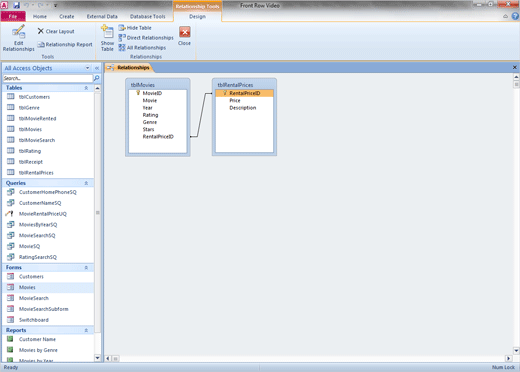Minimize the ribbon with the caret
Image resolution: width=520 pixels, height=372 pixels.
coord(505,16)
